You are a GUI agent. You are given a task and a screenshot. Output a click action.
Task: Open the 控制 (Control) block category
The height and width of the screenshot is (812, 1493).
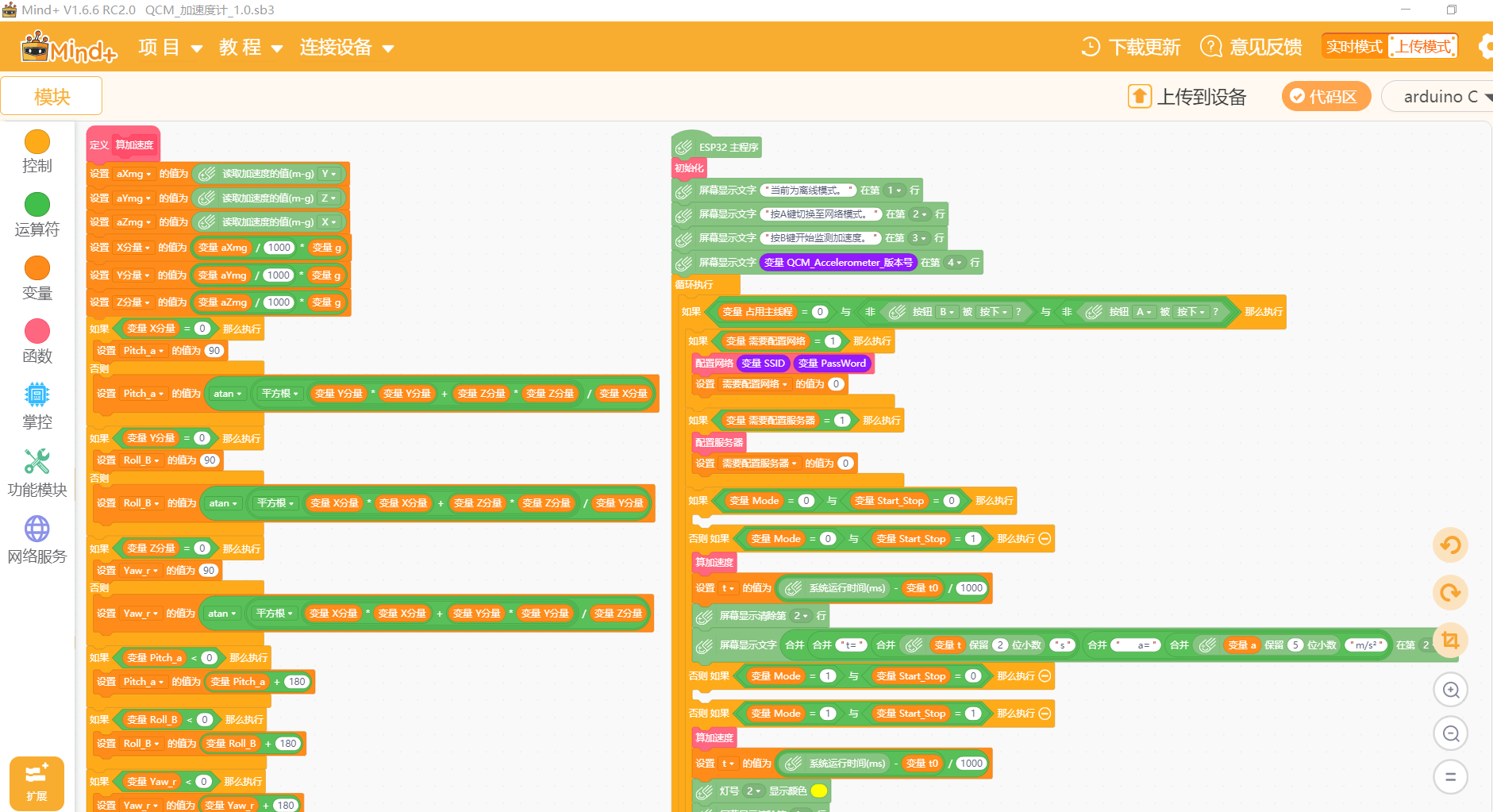[x=37, y=152]
